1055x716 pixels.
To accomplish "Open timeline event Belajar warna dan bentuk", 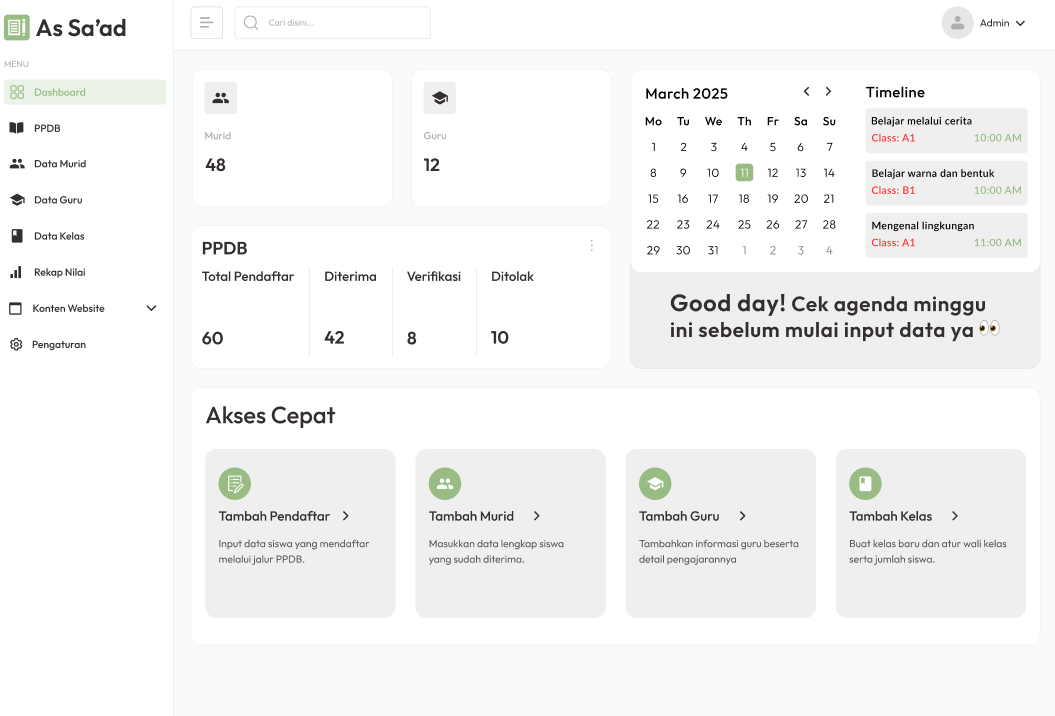I will coord(946,182).
